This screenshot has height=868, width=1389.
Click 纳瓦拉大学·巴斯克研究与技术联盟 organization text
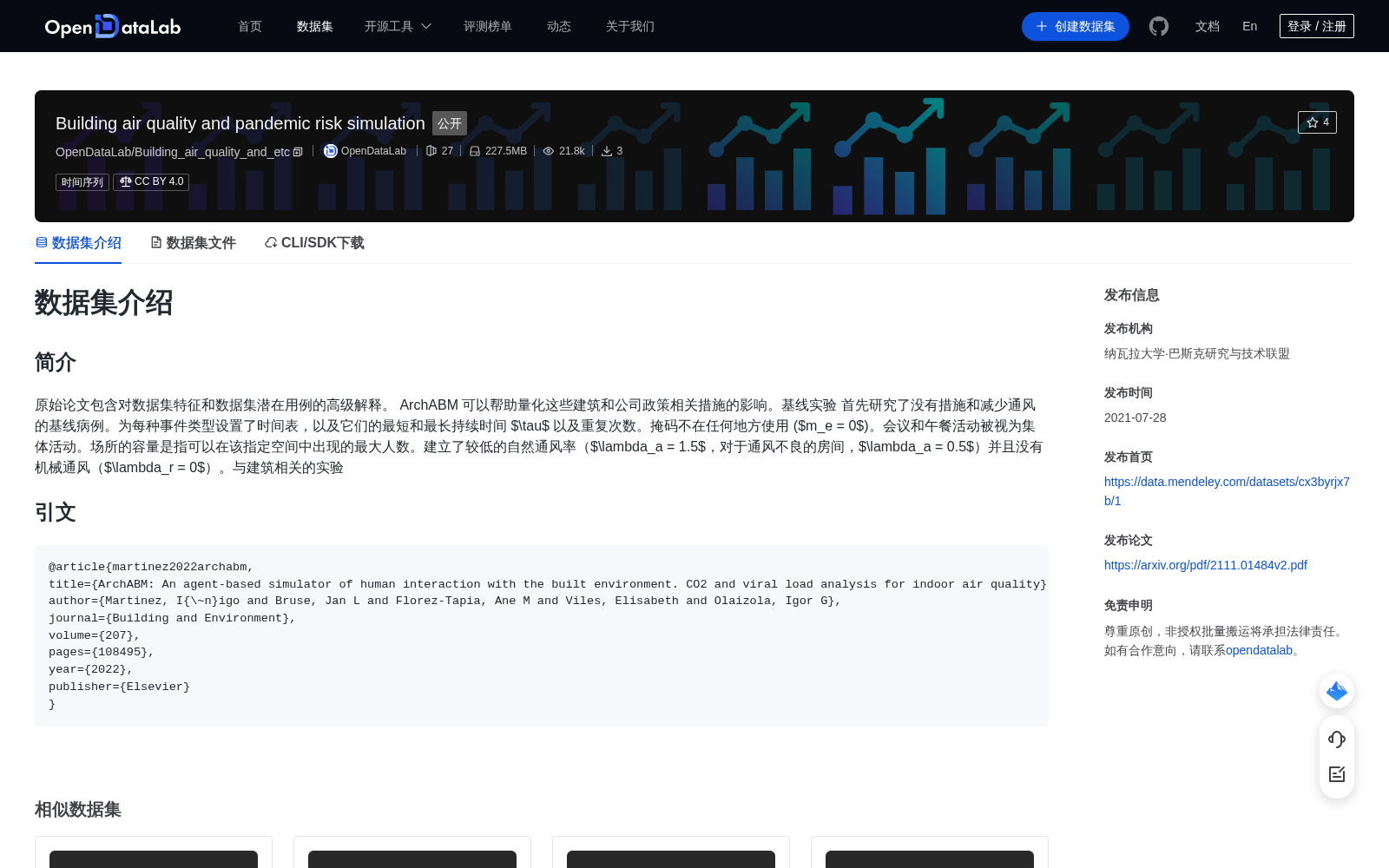[1197, 353]
